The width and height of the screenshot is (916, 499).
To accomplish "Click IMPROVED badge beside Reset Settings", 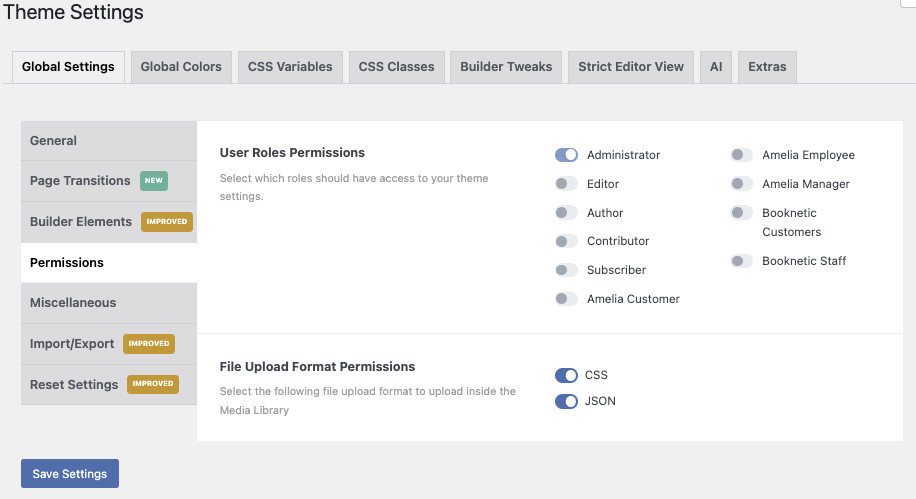I will (152, 384).
